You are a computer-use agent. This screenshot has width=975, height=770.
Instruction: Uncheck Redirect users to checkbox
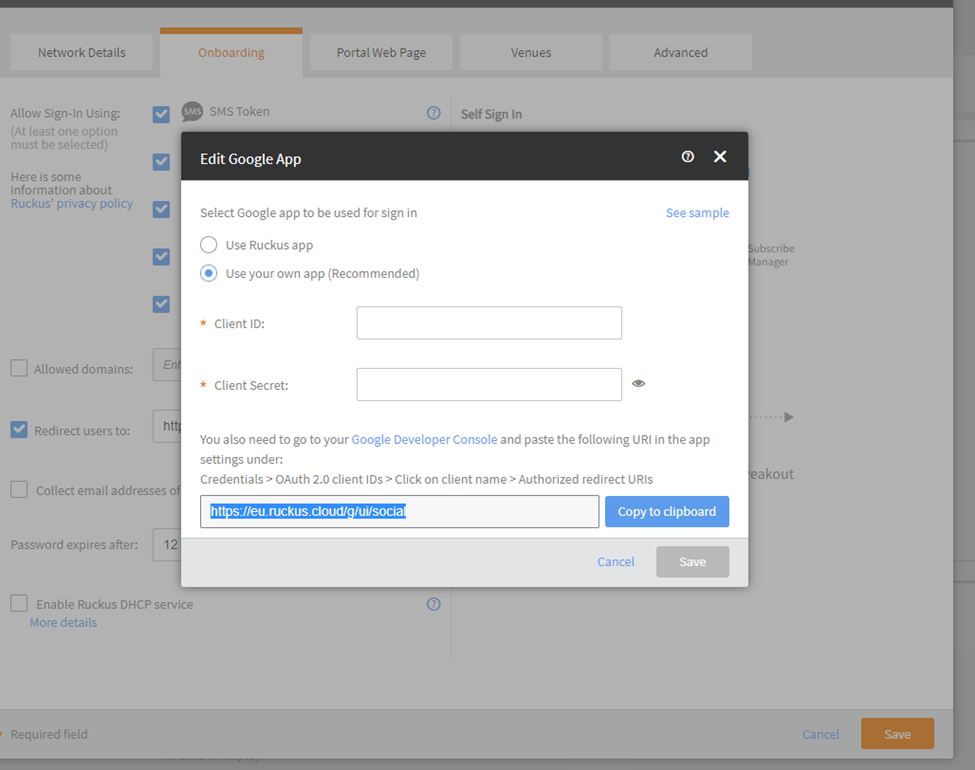[19, 430]
